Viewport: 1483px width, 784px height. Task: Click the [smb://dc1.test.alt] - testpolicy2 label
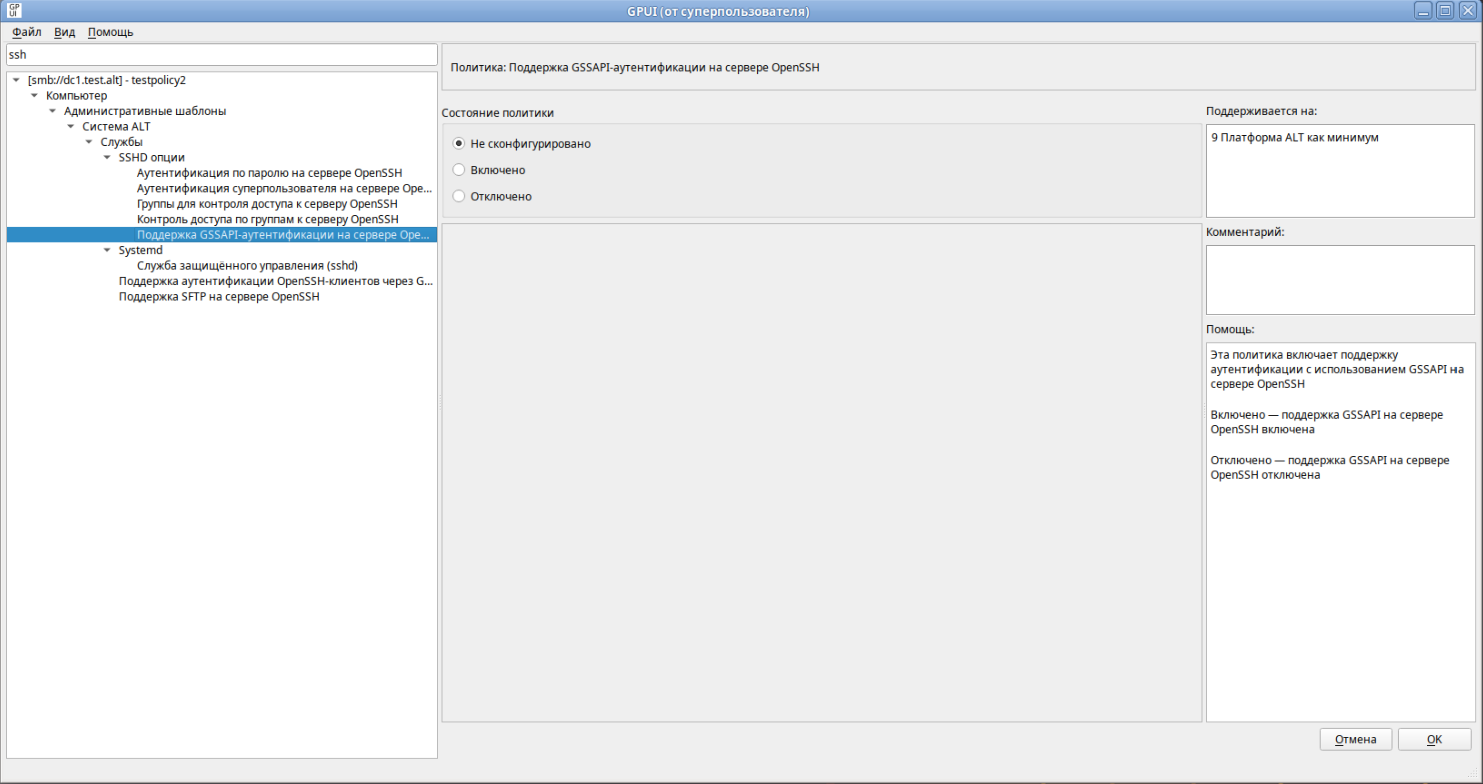107,80
